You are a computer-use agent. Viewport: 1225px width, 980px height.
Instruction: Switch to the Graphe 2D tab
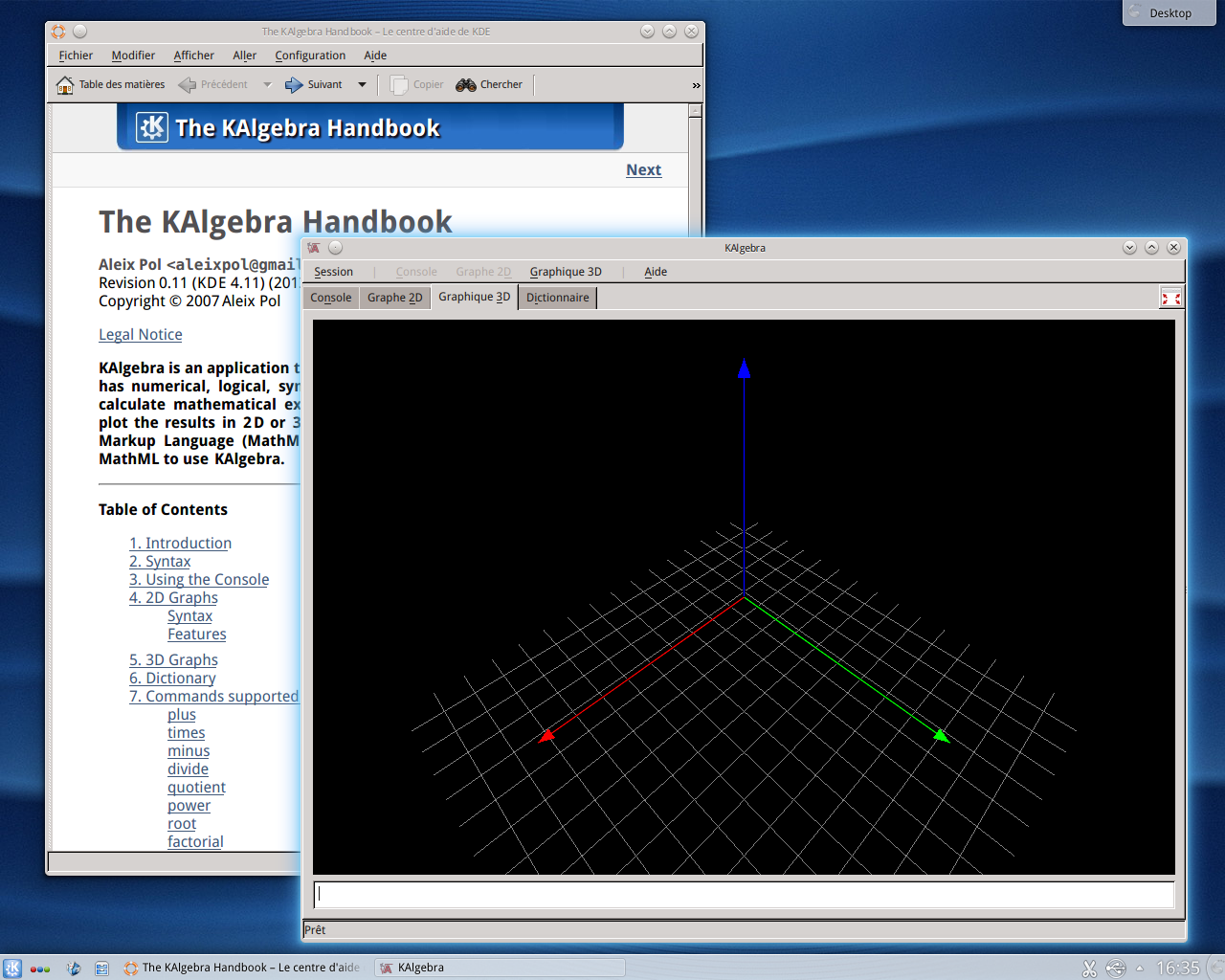[394, 298]
